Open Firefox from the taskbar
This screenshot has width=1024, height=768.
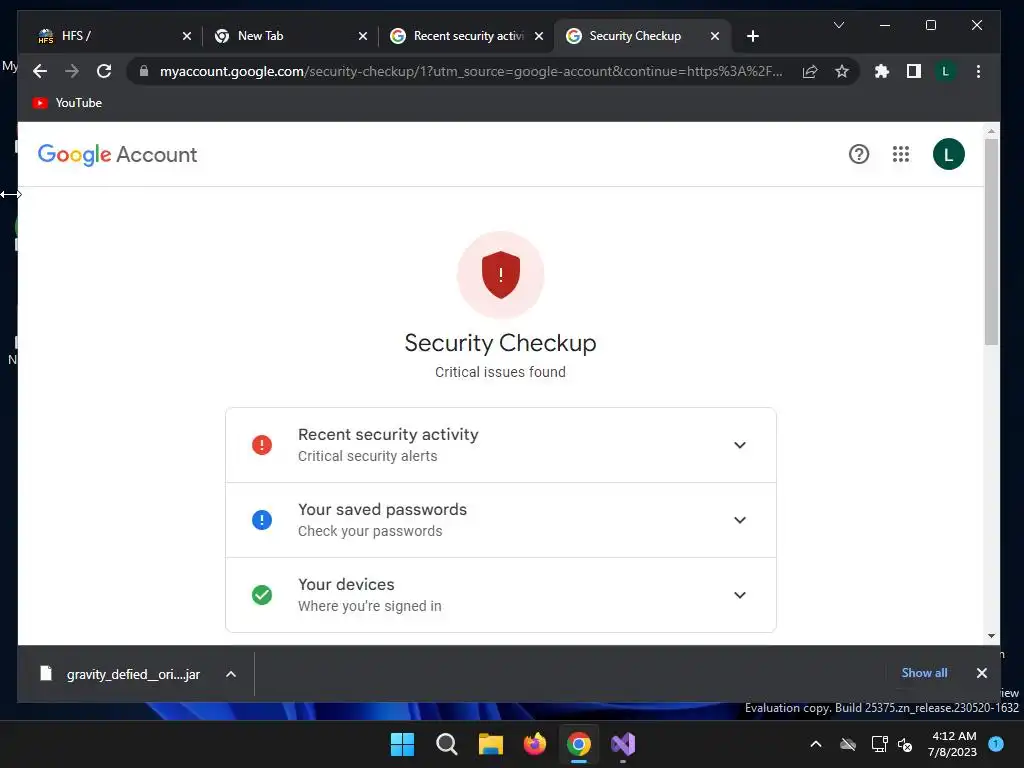(x=535, y=744)
